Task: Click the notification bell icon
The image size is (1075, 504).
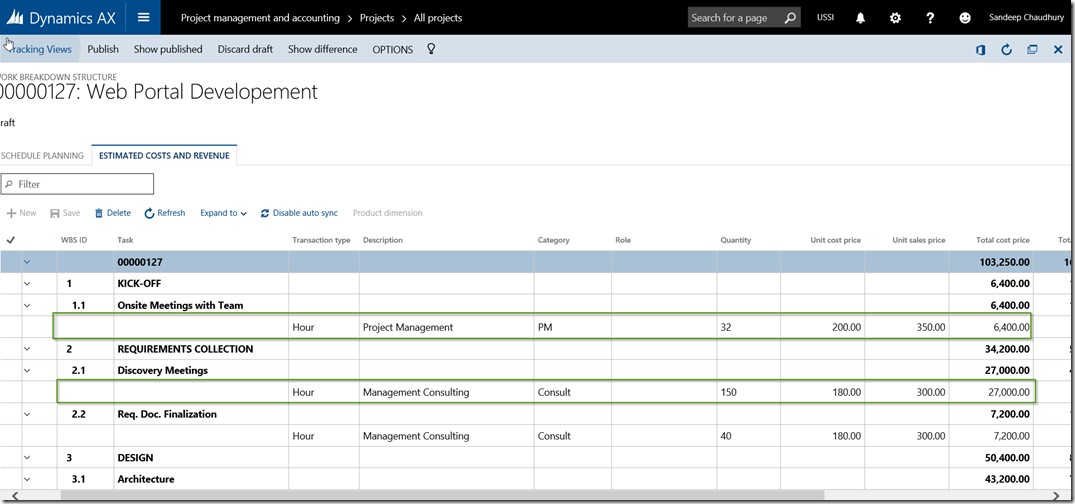Action: (x=861, y=18)
